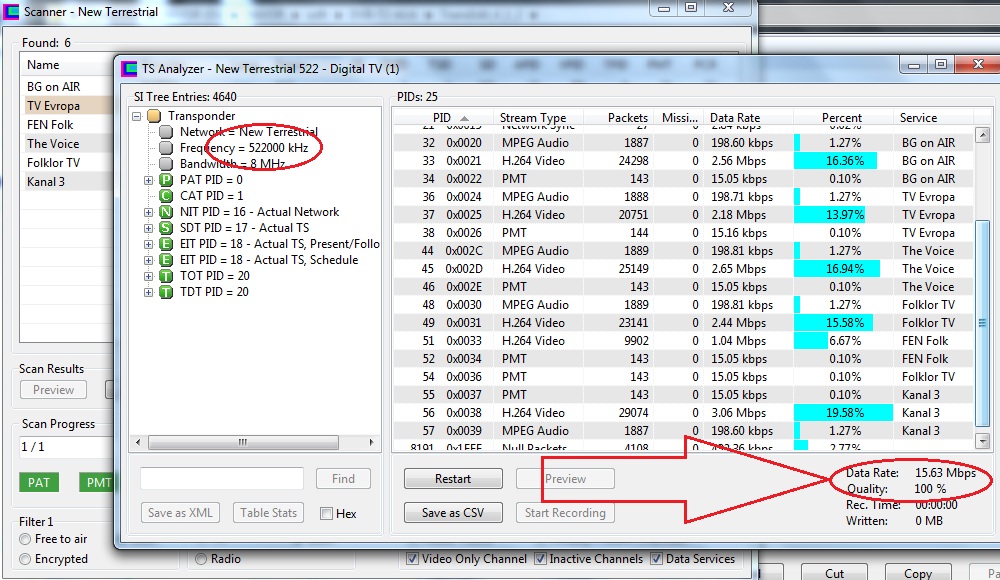Click the SI tree horizontal scrollbar thumb
The height and width of the screenshot is (580, 1000).
click(x=243, y=442)
